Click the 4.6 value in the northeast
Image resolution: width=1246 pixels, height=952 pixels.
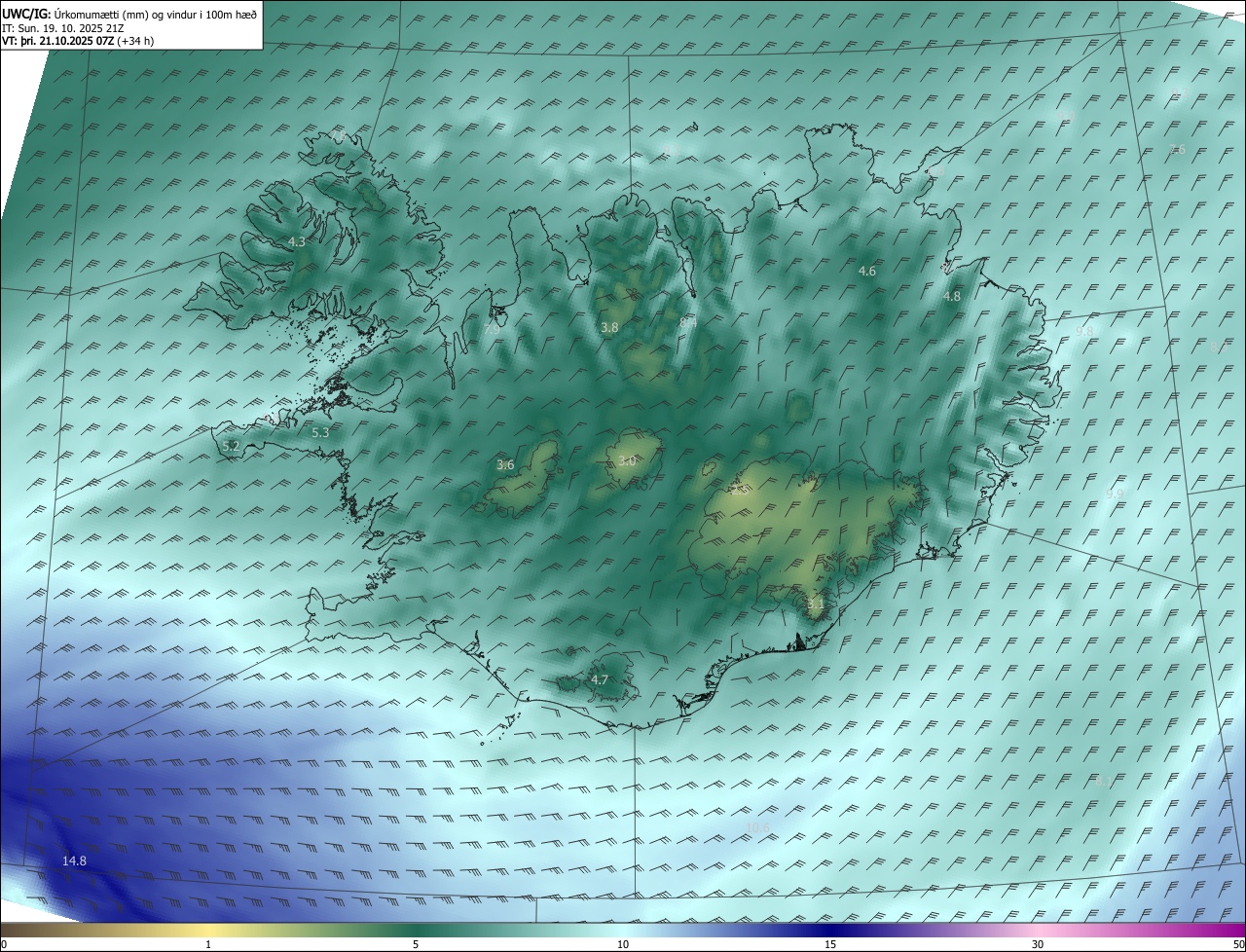(867, 272)
